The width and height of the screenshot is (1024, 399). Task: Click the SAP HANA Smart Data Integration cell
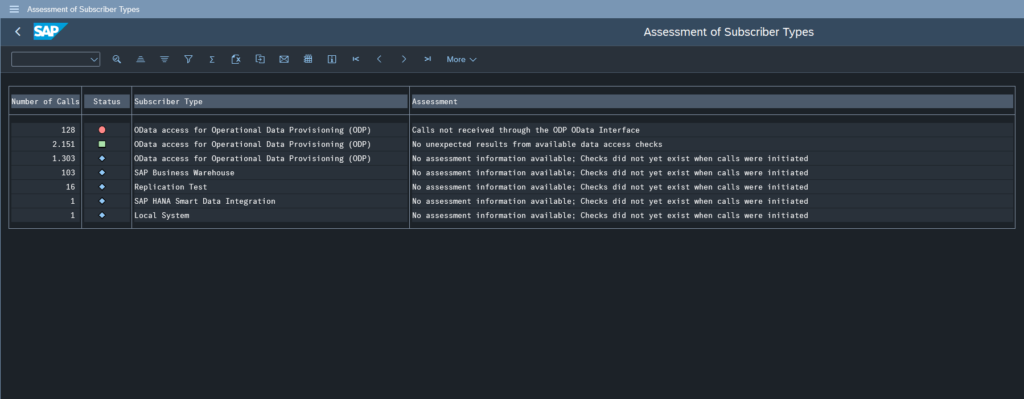coord(270,201)
